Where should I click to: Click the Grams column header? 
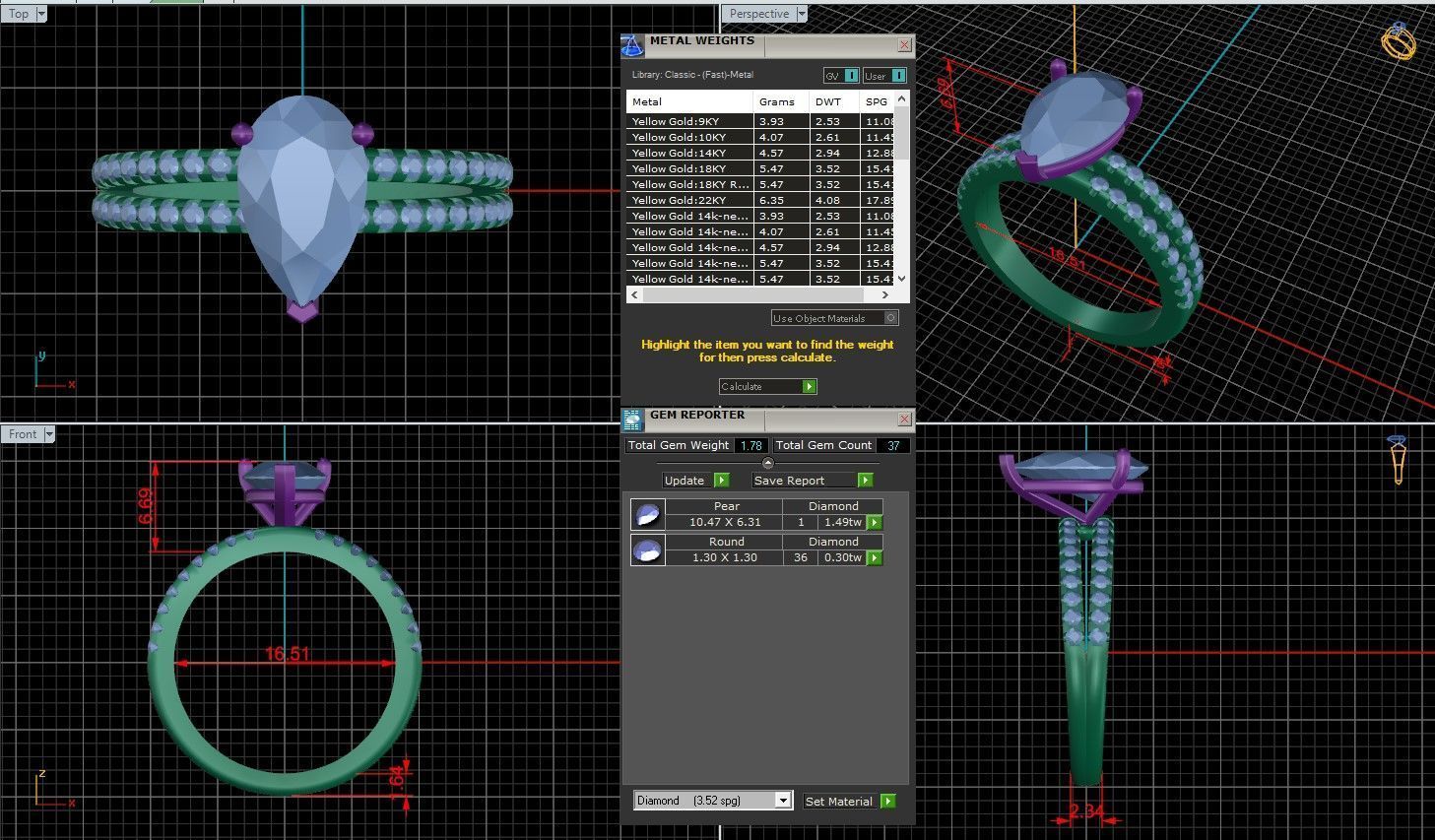(782, 101)
